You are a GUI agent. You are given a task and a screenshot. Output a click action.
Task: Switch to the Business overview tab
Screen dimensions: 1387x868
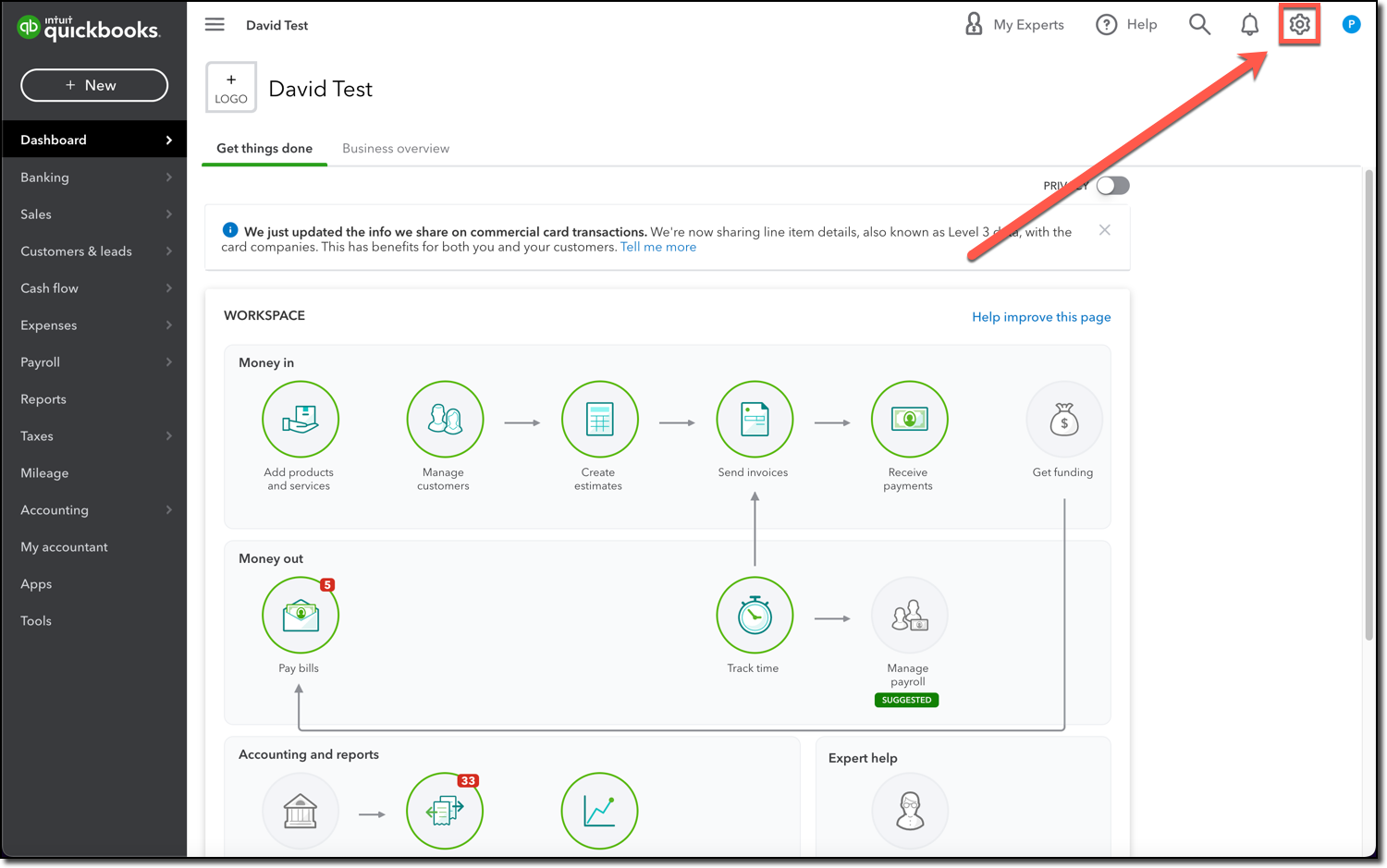[x=395, y=148]
